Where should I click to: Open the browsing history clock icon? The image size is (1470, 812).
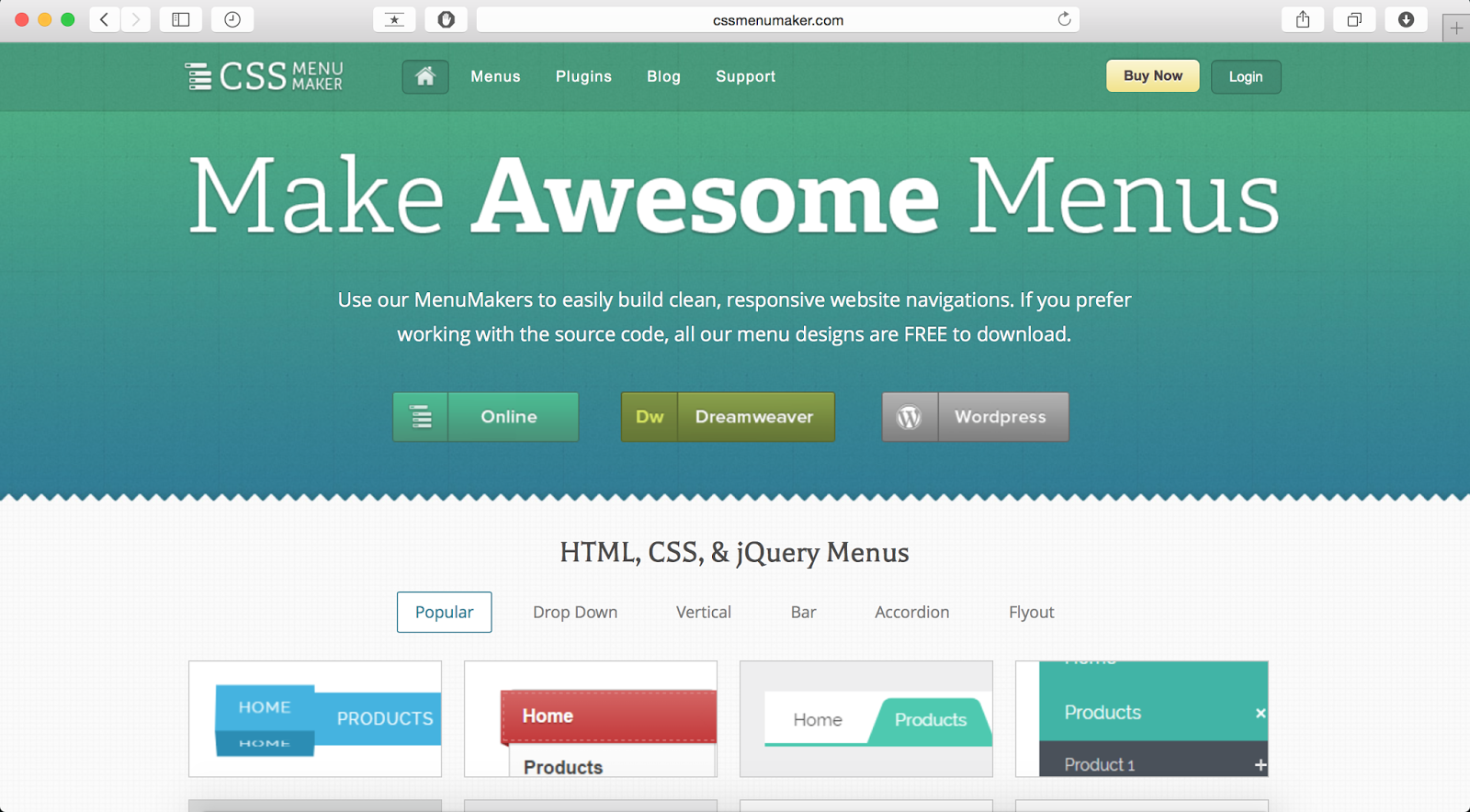[x=232, y=19]
